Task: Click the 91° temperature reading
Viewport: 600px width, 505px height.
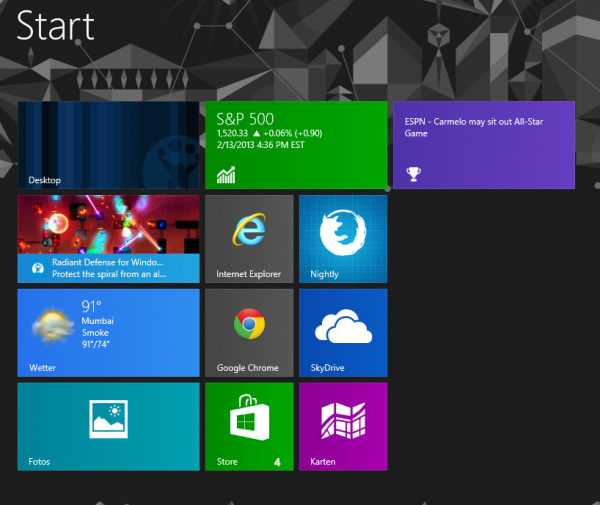Action: 91,306
